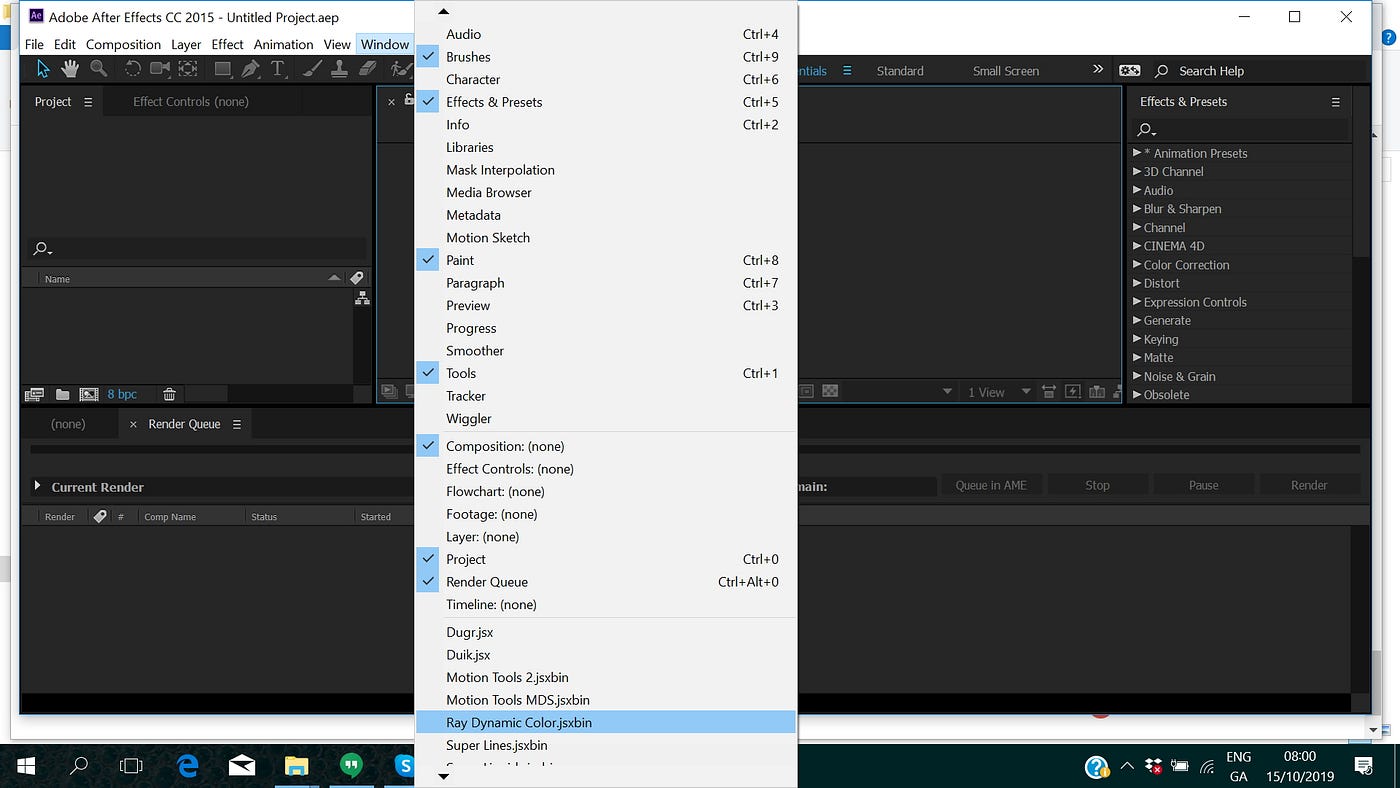Select the Eraser tool

(368, 69)
